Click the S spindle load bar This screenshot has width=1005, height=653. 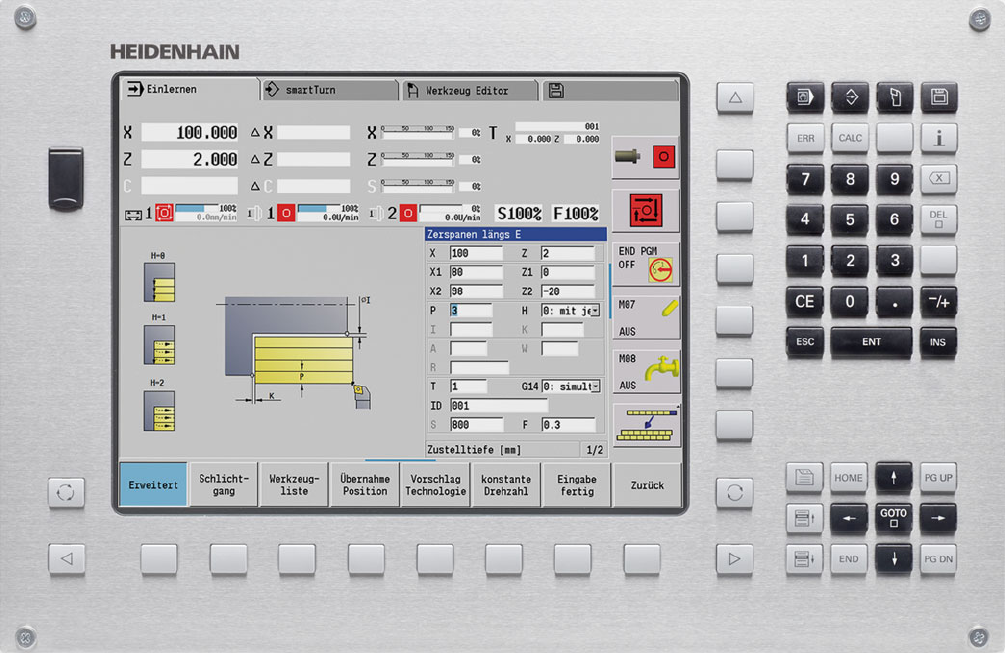(x=418, y=186)
